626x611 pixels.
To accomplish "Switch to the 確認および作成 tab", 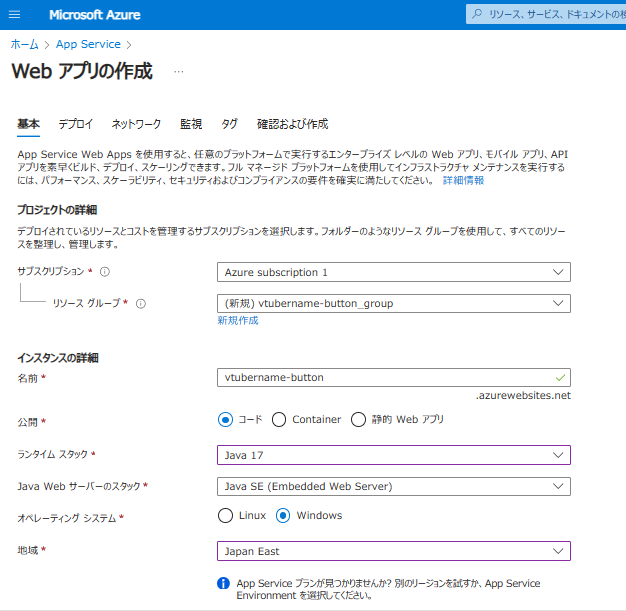I will point(292,124).
